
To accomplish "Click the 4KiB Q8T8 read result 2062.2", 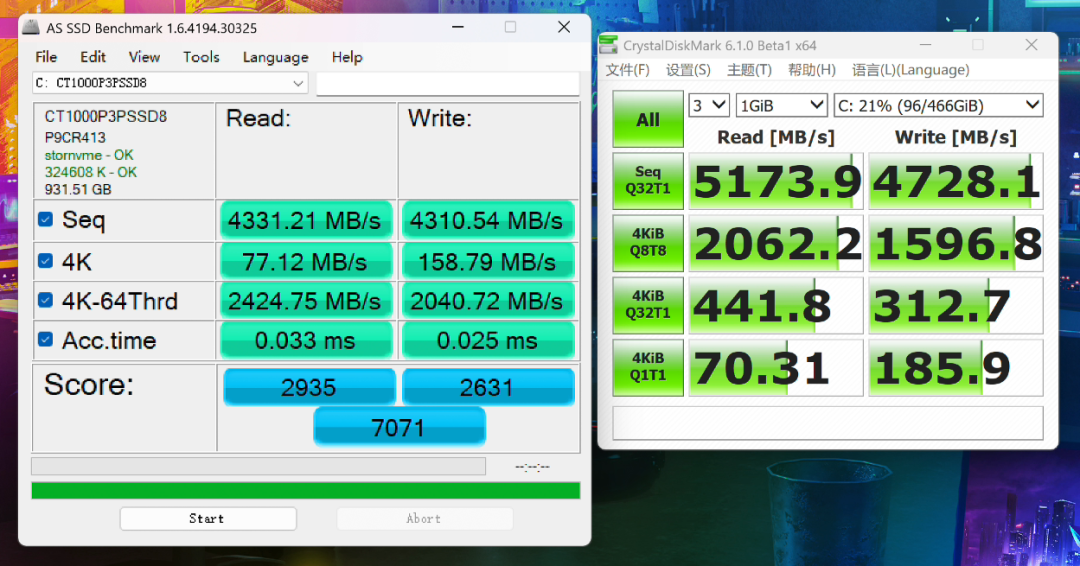I will tap(776, 243).
